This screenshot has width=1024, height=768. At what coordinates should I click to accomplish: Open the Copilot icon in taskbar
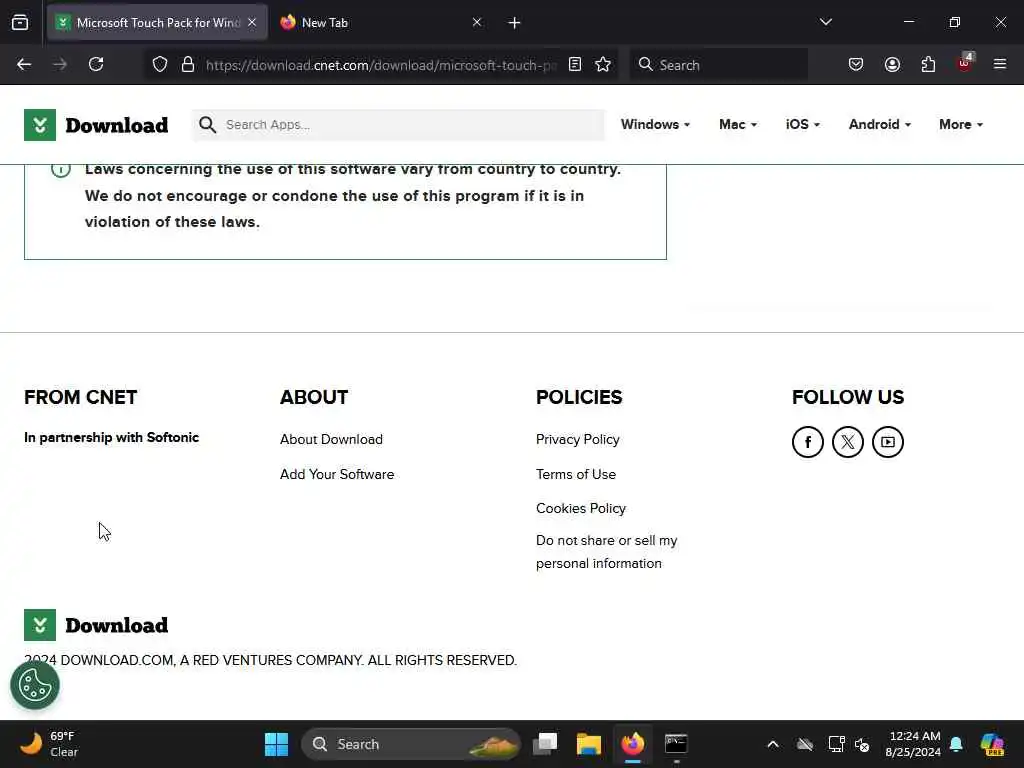pos(992,744)
